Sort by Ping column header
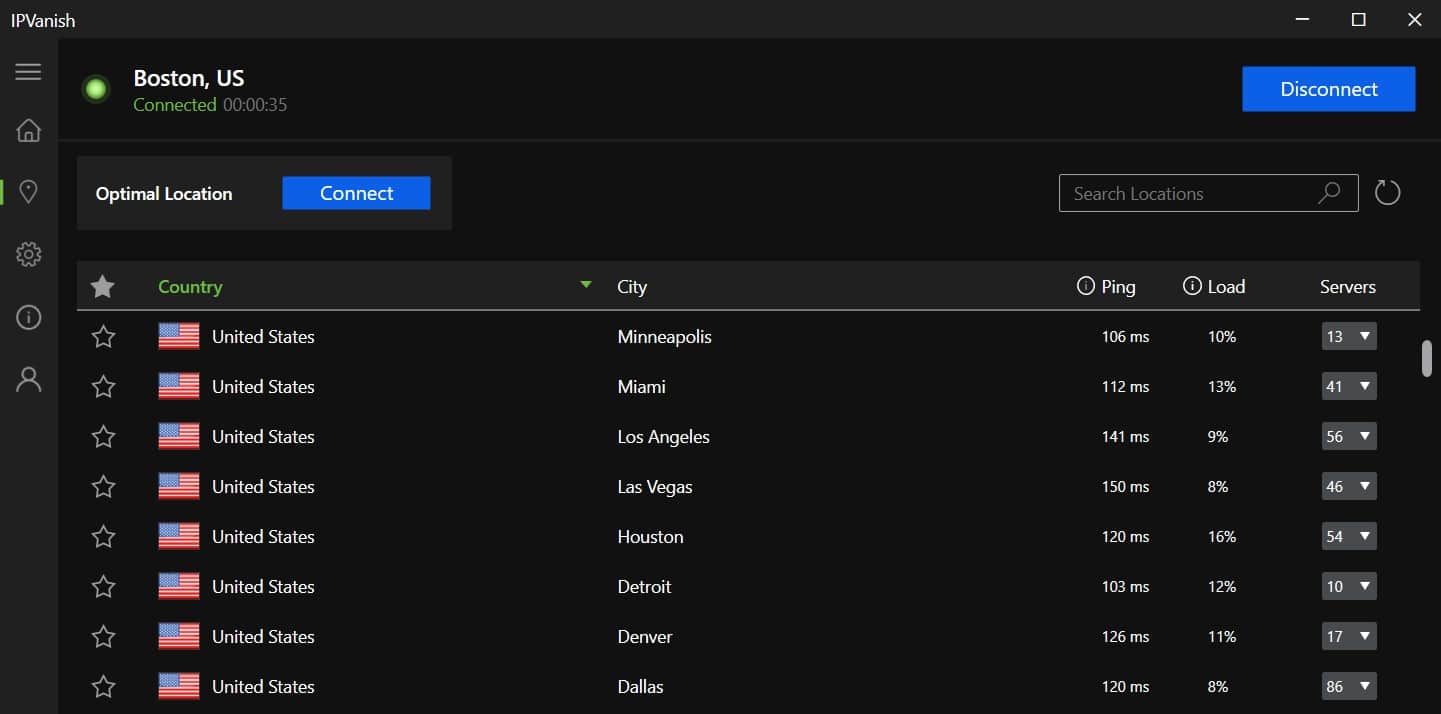Screen dimensions: 1441x714 [1118, 287]
